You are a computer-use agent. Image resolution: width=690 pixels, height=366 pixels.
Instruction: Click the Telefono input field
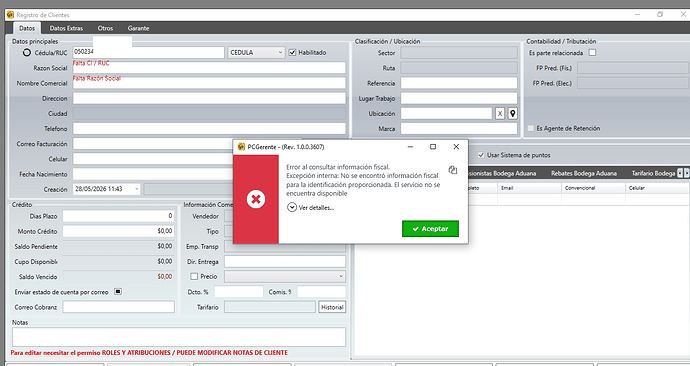tap(209, 128)
